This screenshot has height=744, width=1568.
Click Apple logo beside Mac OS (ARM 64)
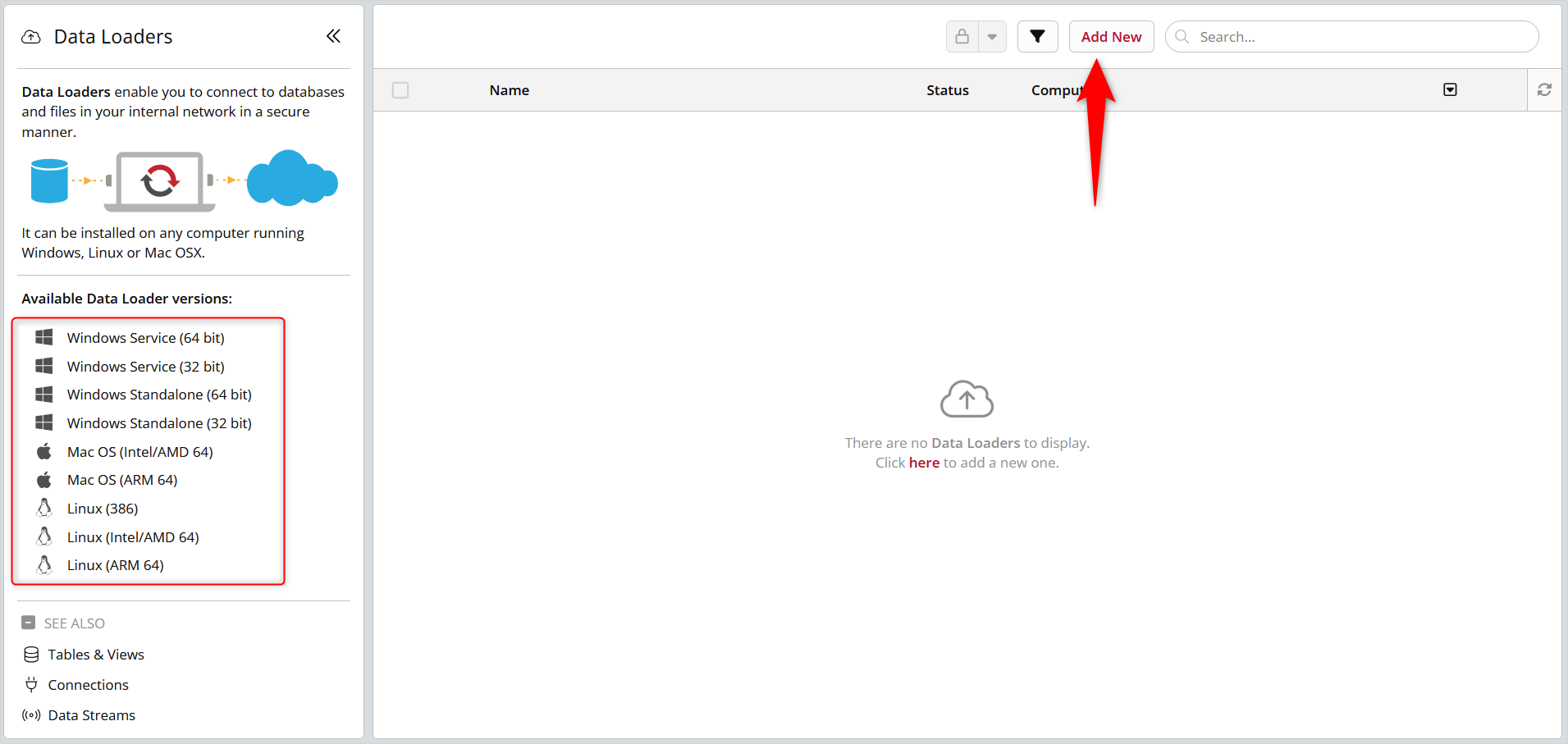pyautogui.click(x=44, y=480)
